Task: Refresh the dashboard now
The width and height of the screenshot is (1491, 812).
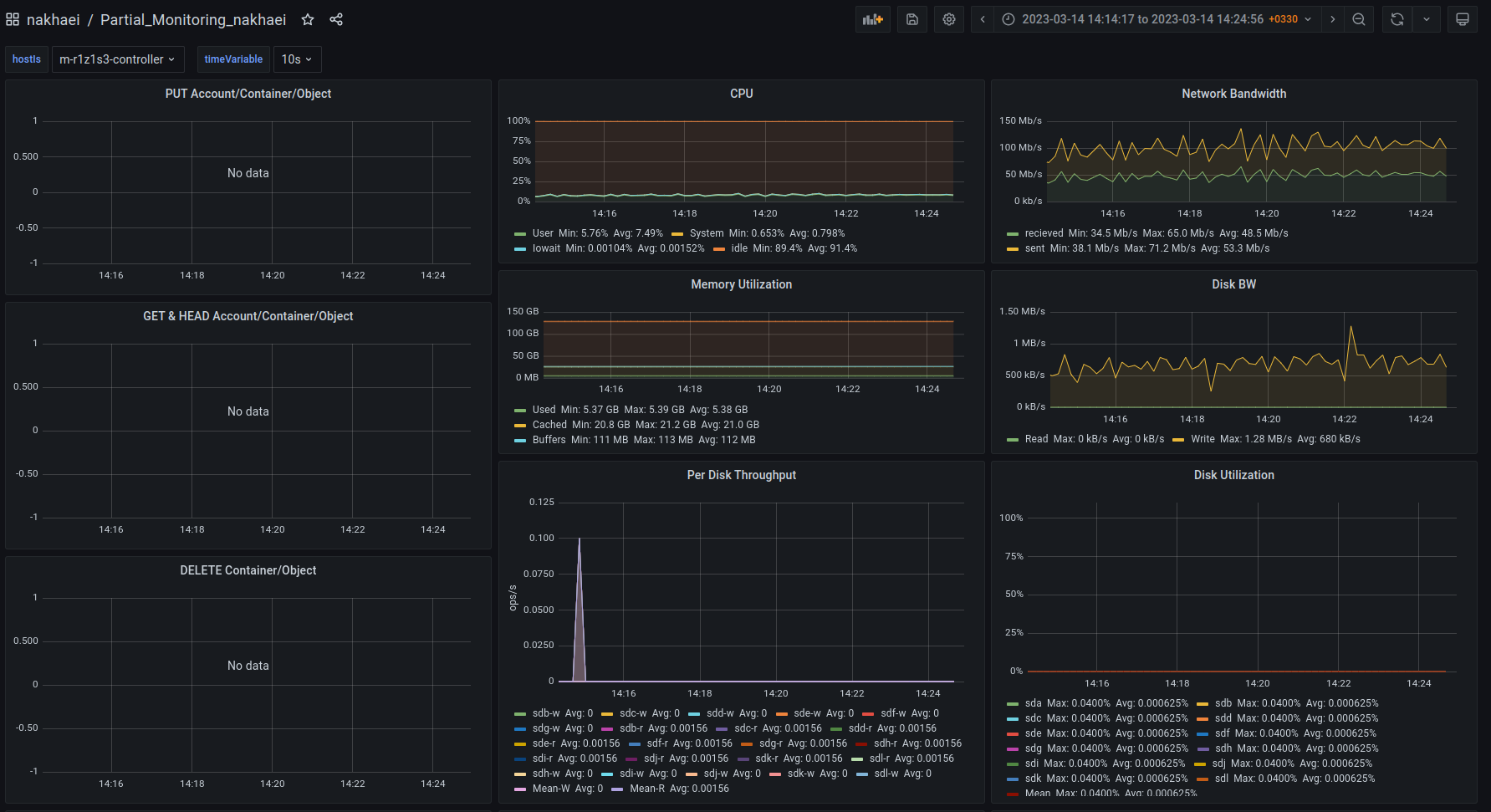Action: coord(1397,19)
